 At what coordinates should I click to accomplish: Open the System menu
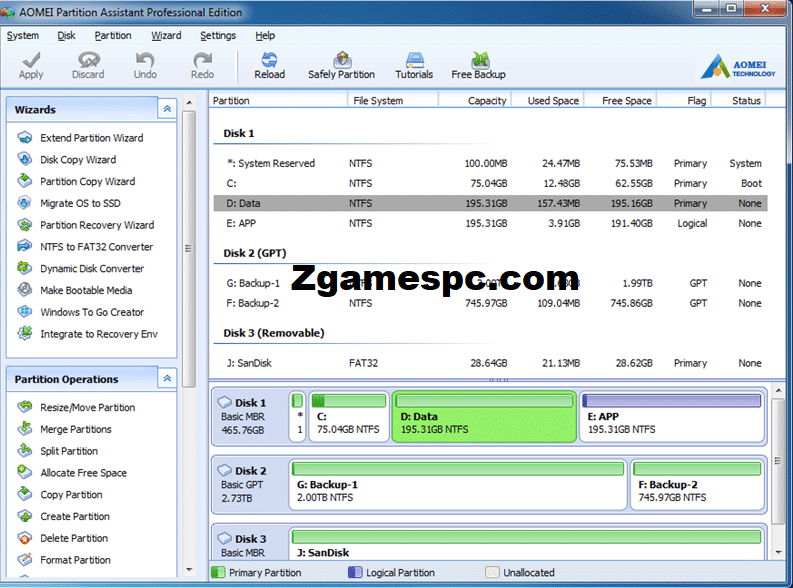(23, 35)
